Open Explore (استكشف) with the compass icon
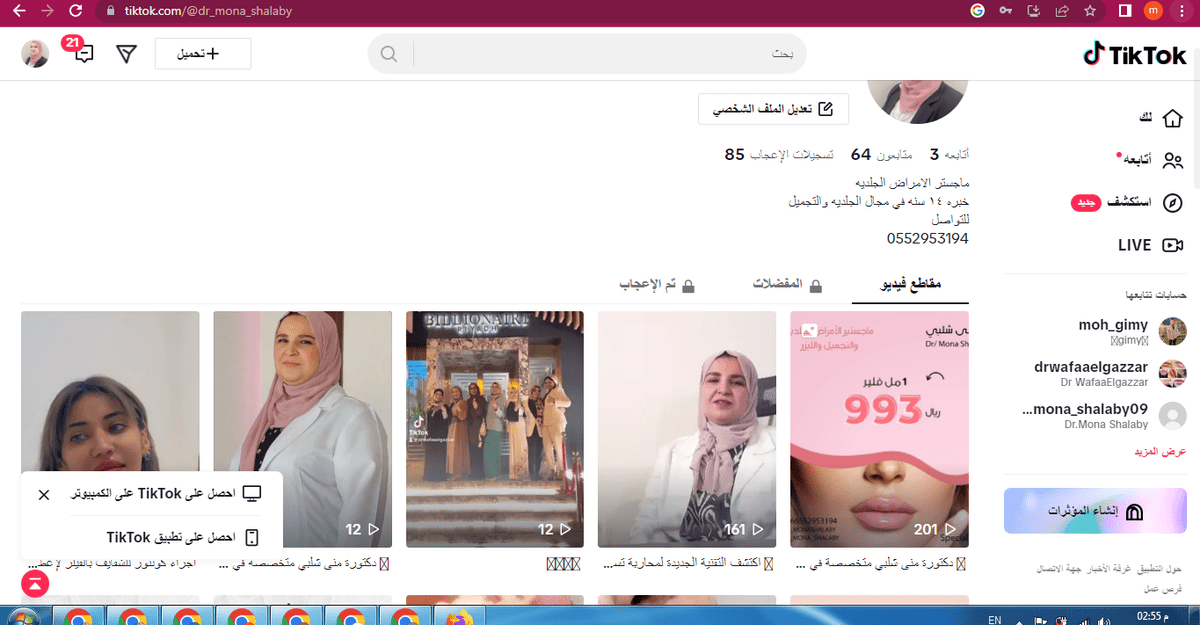 (1170, 202)
